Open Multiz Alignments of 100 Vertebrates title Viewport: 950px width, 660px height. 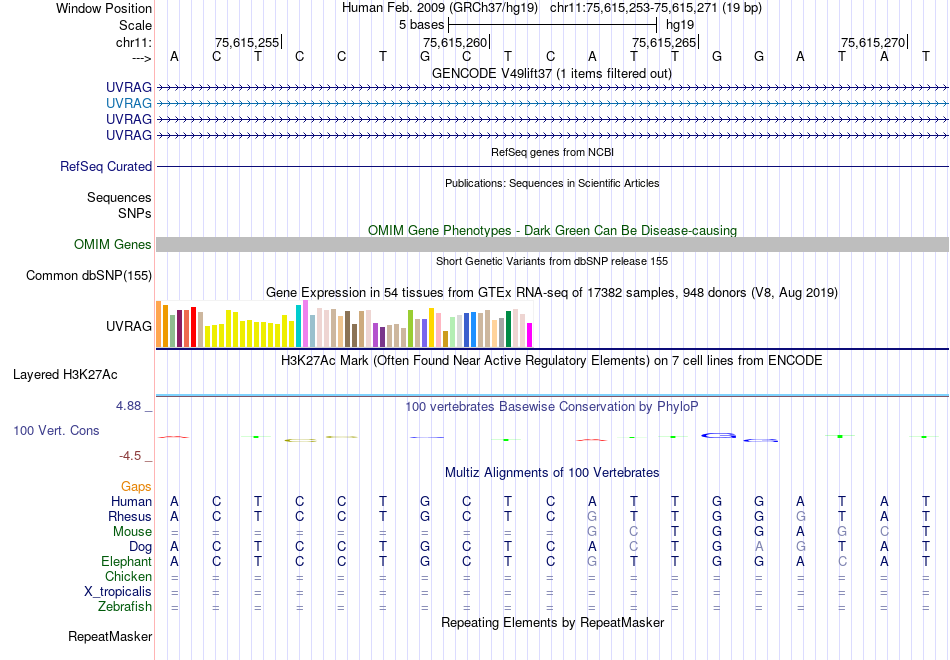[552, 473]
